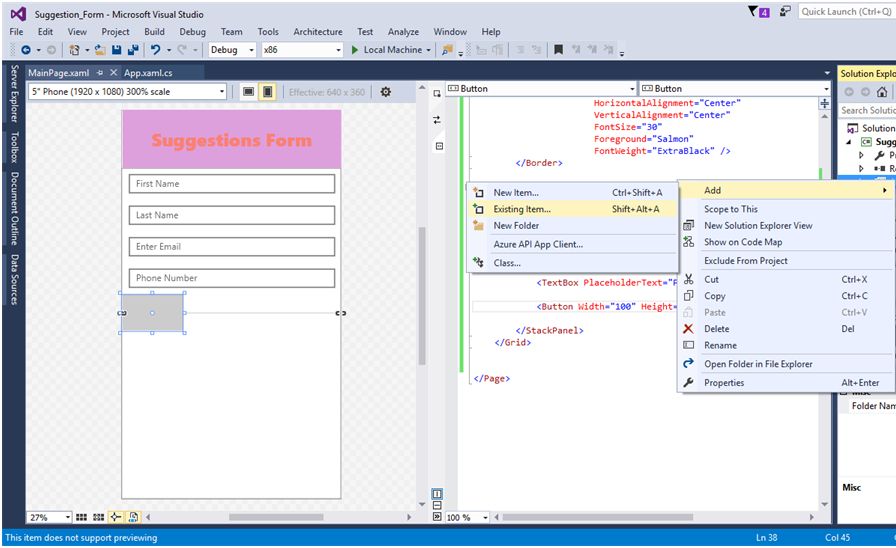Click the First Name textbox in designer

tap(231, 184)
